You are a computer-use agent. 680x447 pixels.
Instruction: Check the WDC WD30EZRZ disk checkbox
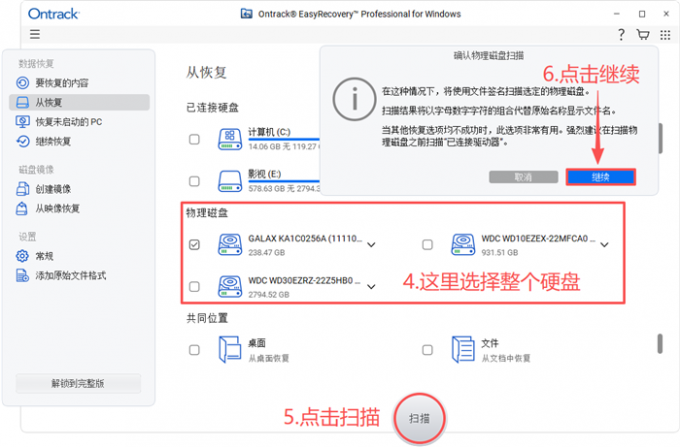click(194, 287)
